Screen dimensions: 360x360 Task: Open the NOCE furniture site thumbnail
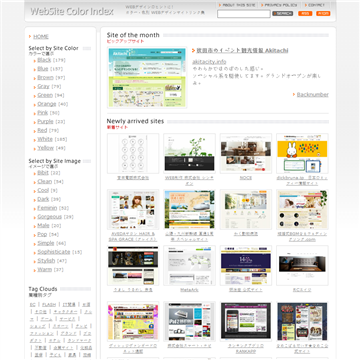pos(246,153)
